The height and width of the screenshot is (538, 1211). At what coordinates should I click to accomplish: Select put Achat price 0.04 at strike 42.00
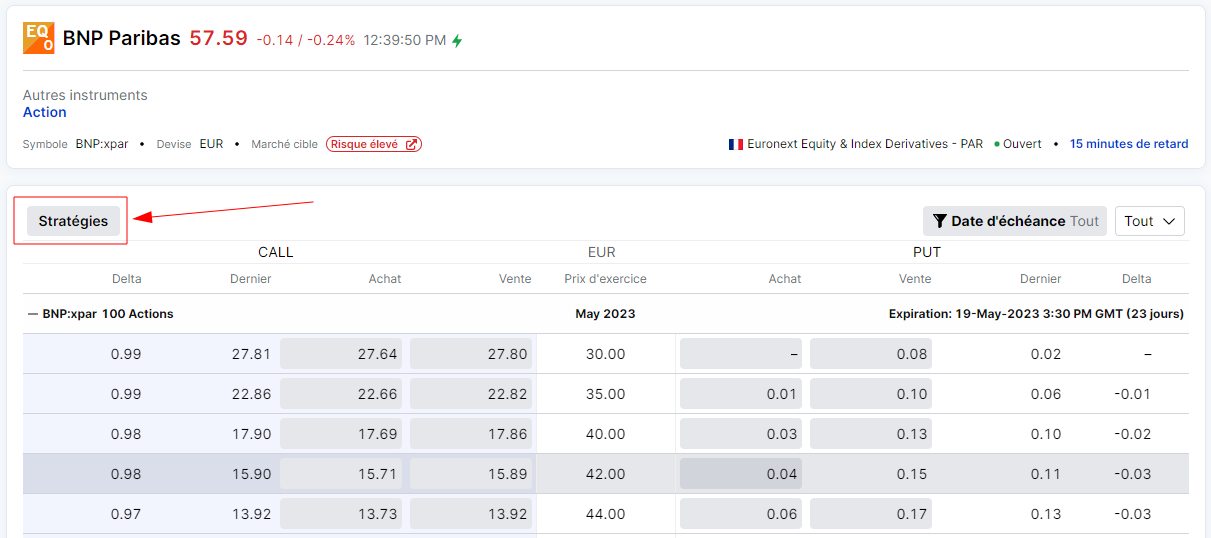(741, 474)
